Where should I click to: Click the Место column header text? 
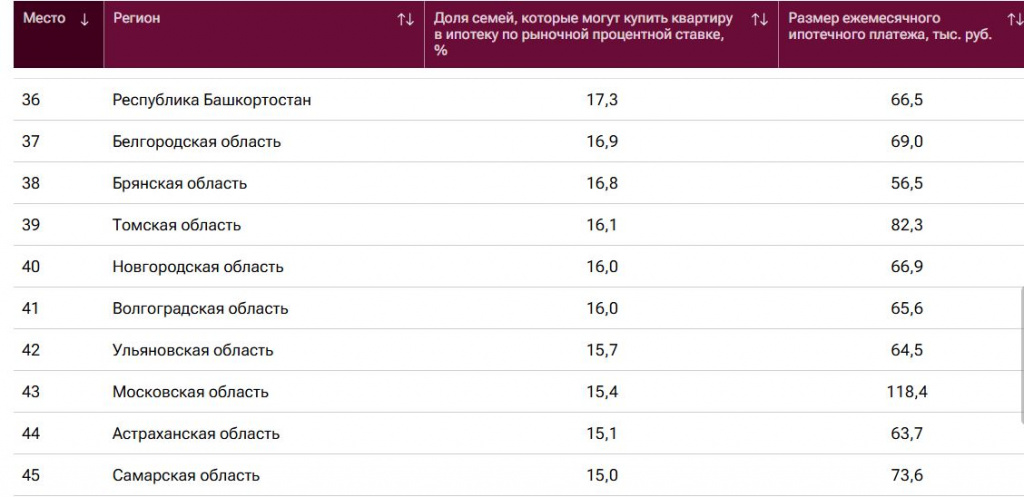43,19
